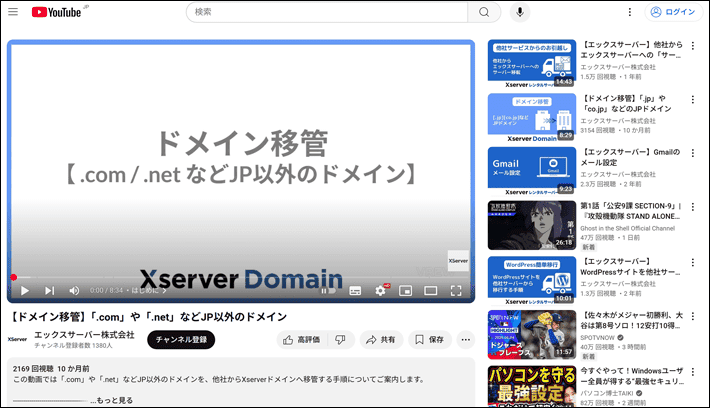The image size is (710, 408).
Task: Click the チャンネル登録 subscribe button
Action: 181,340
